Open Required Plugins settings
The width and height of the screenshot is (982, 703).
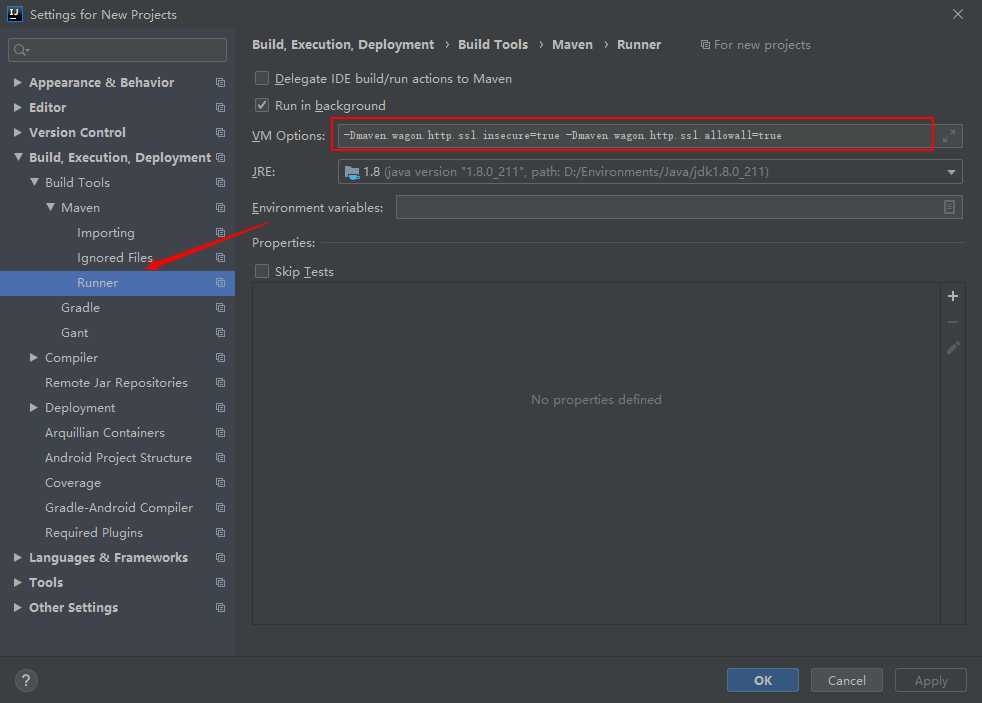click(94, 533)
